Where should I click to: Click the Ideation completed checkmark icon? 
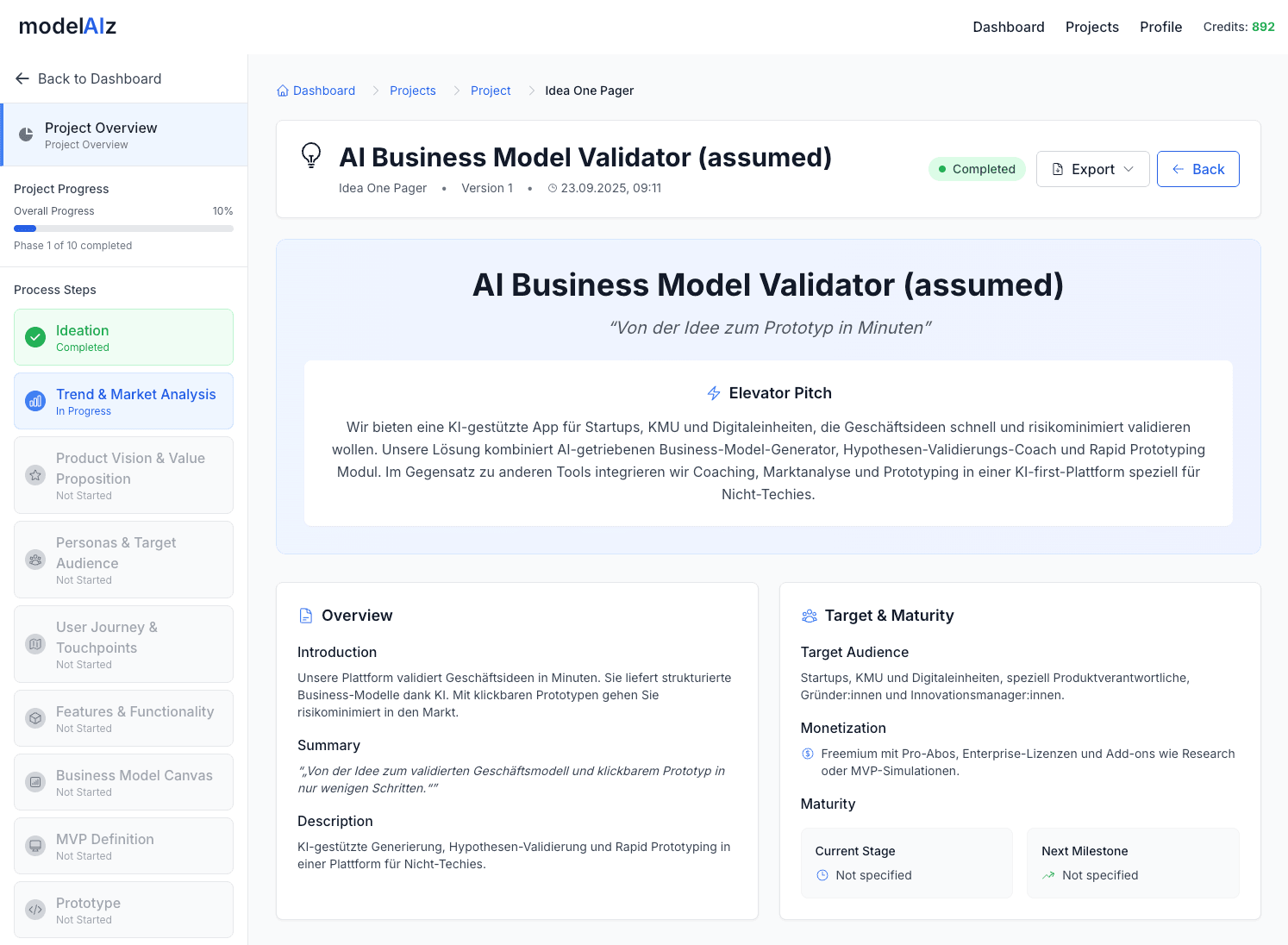[x=35, y=337]
